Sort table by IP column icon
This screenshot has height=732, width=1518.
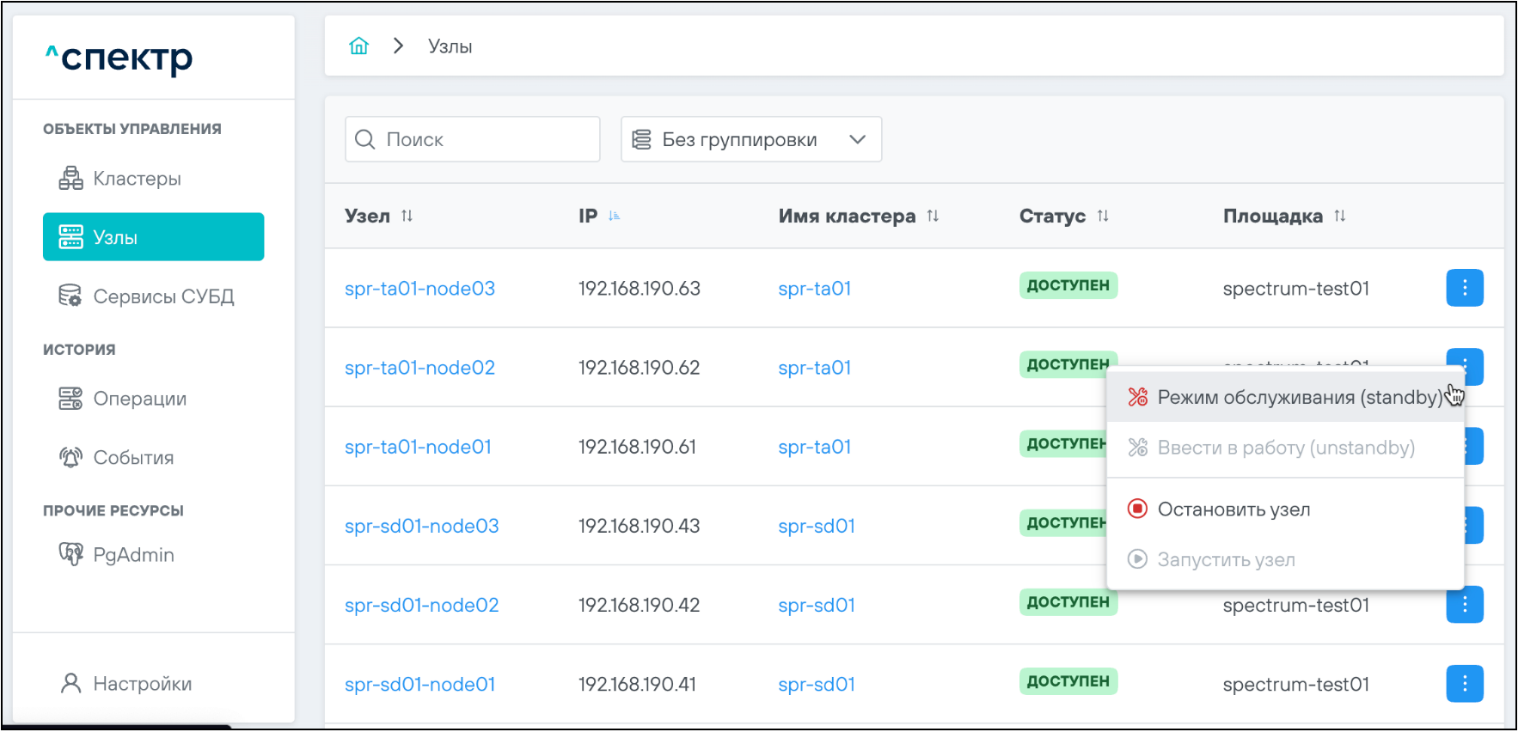pos(614,217)
